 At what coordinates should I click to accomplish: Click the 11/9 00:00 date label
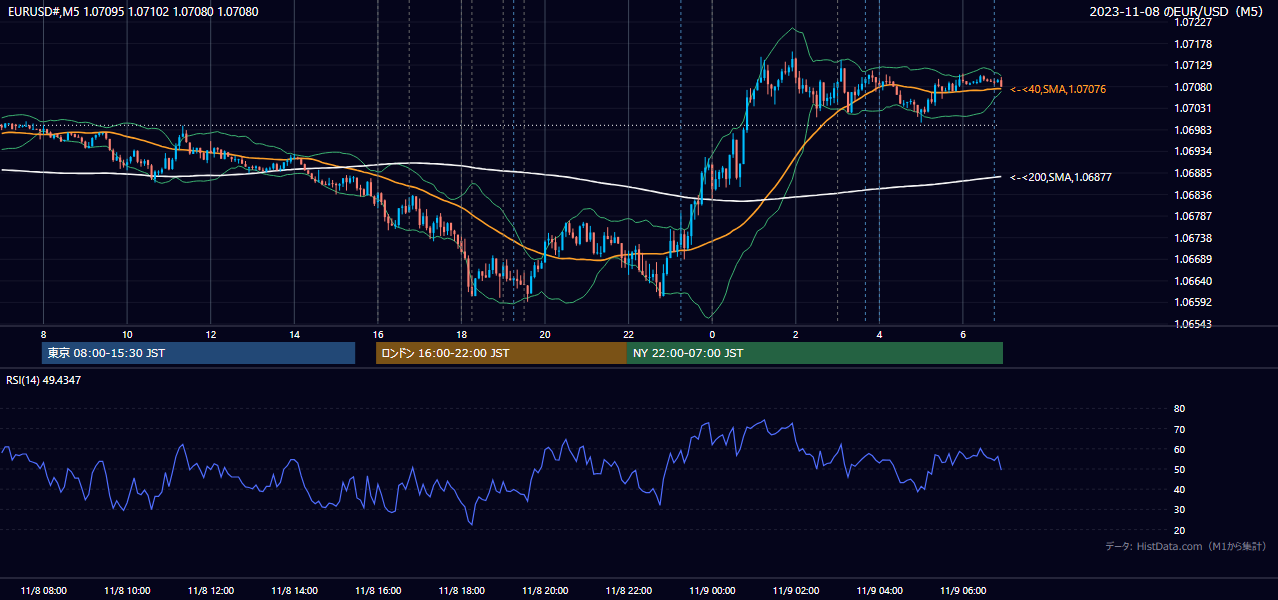point(712,591)
